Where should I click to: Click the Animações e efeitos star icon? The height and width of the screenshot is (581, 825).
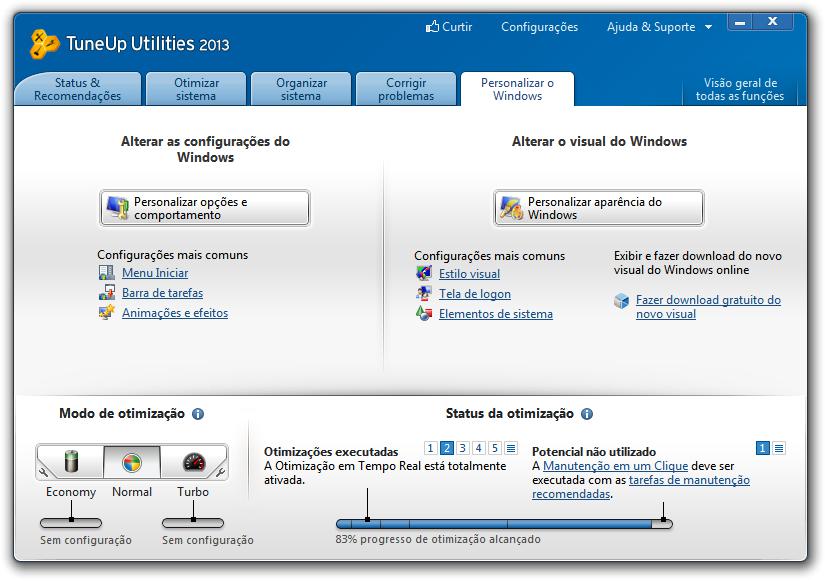(x=107, y=313)
